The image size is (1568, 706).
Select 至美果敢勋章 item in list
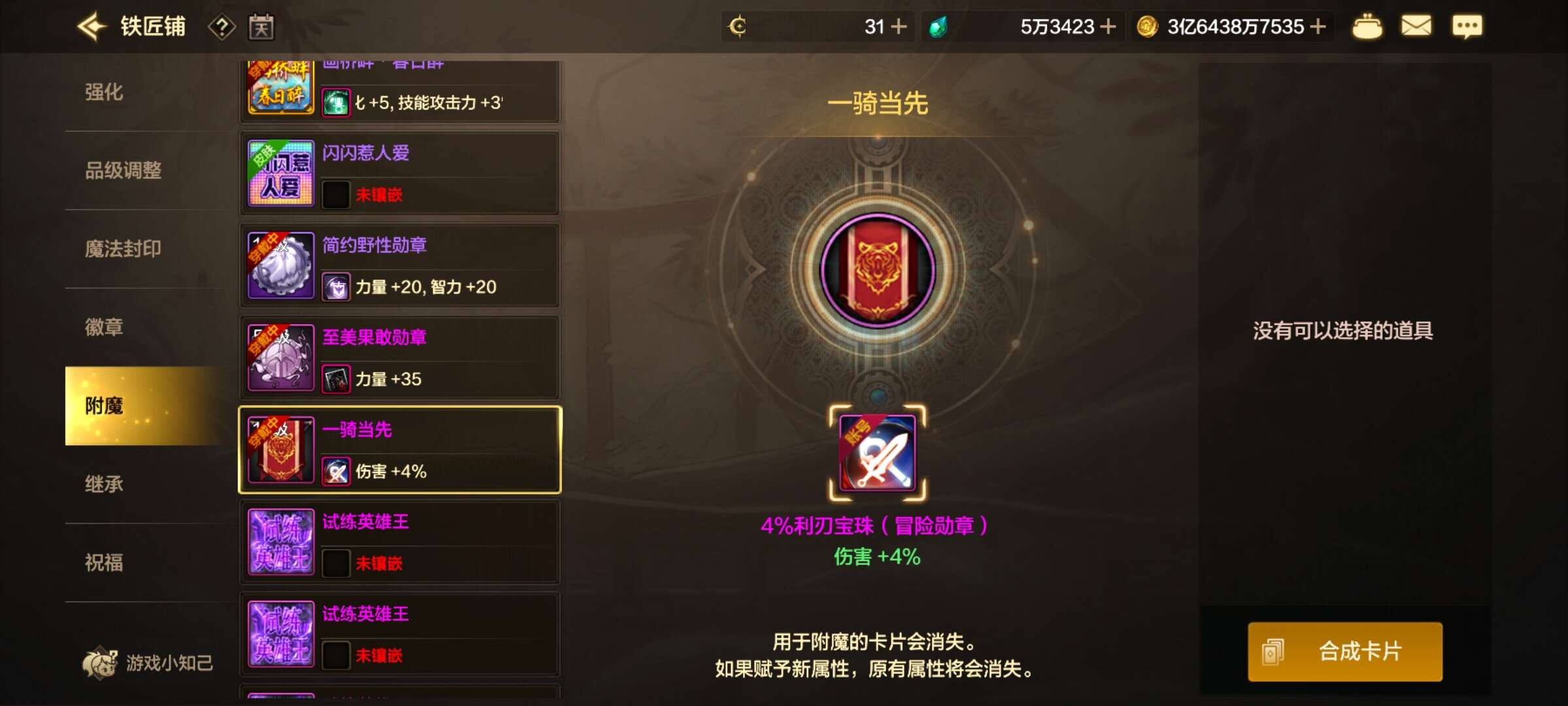[400, 358]
